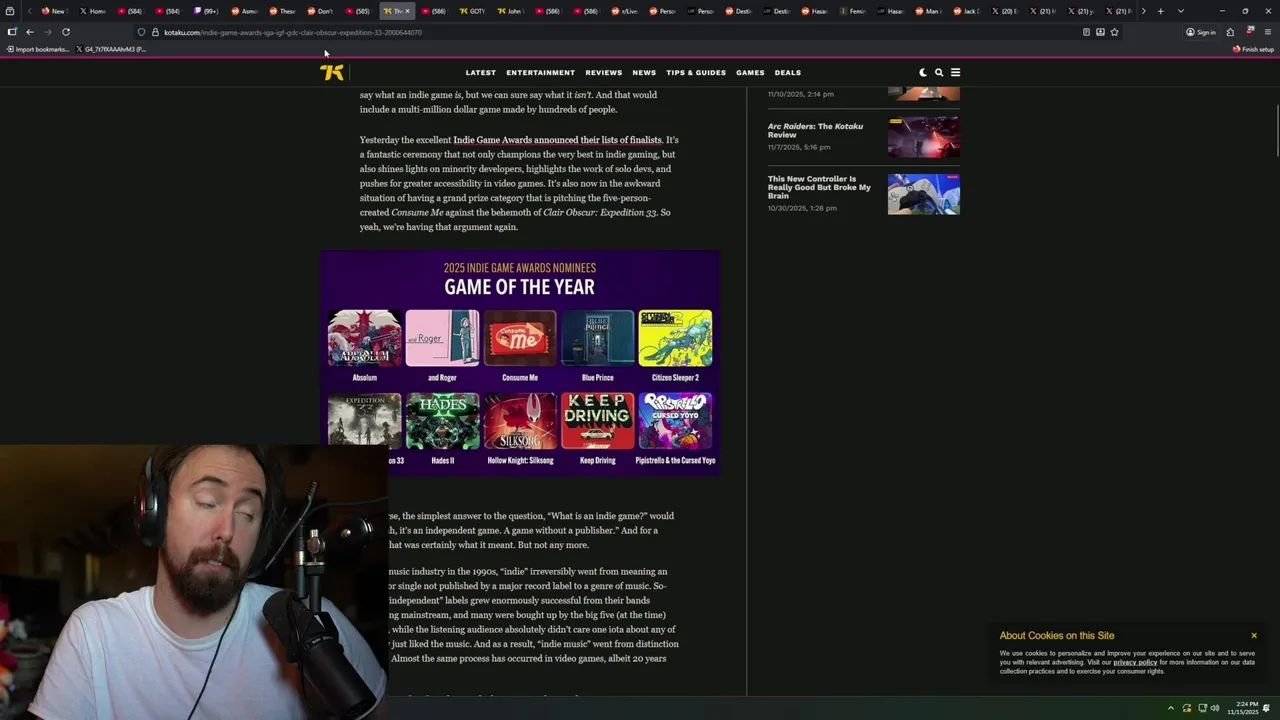Click the volume speaker icon in tray

click(1215, 708)
